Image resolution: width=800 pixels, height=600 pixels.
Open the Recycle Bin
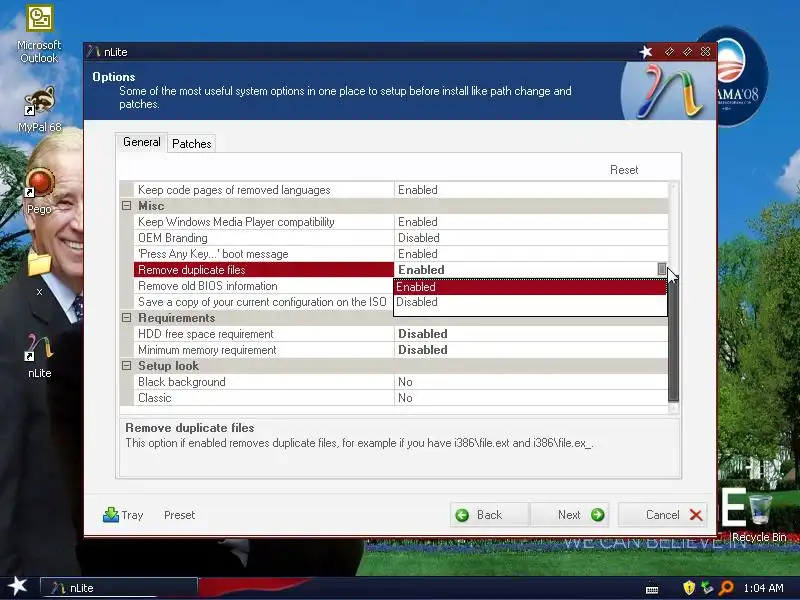coord(759,517)
